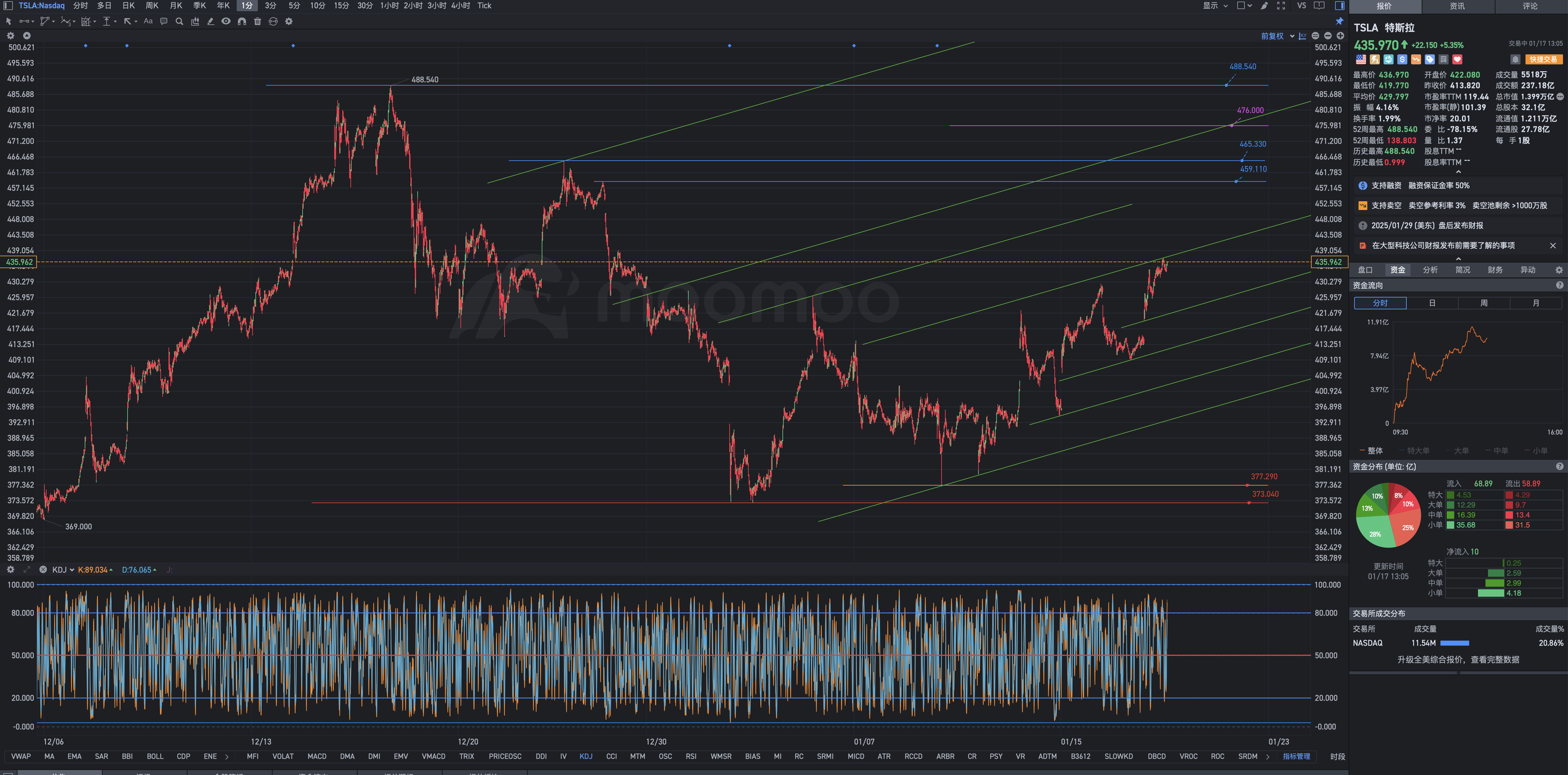Select the 周 weekly capital flow tab
This screenshot has height=775, width=1568.
(x=1484, y=303)
